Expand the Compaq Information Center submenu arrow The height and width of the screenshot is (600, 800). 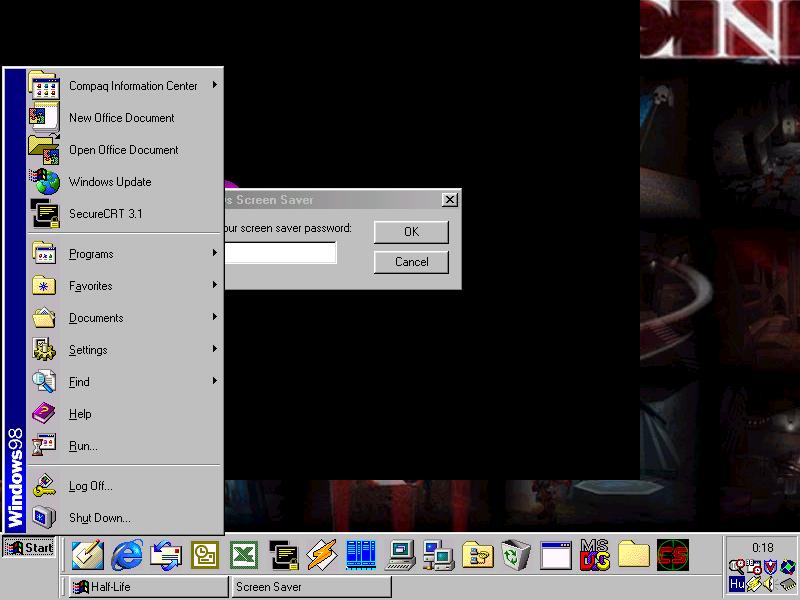tap(215, 85)
